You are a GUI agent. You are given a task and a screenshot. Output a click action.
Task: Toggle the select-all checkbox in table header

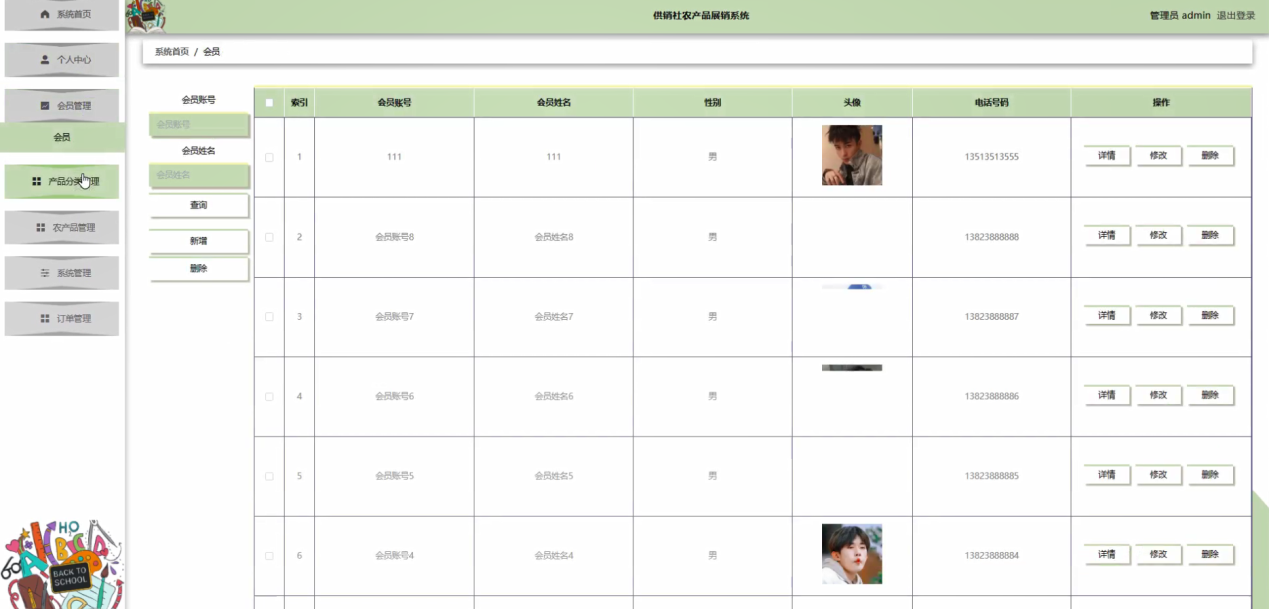pos(269,102)
